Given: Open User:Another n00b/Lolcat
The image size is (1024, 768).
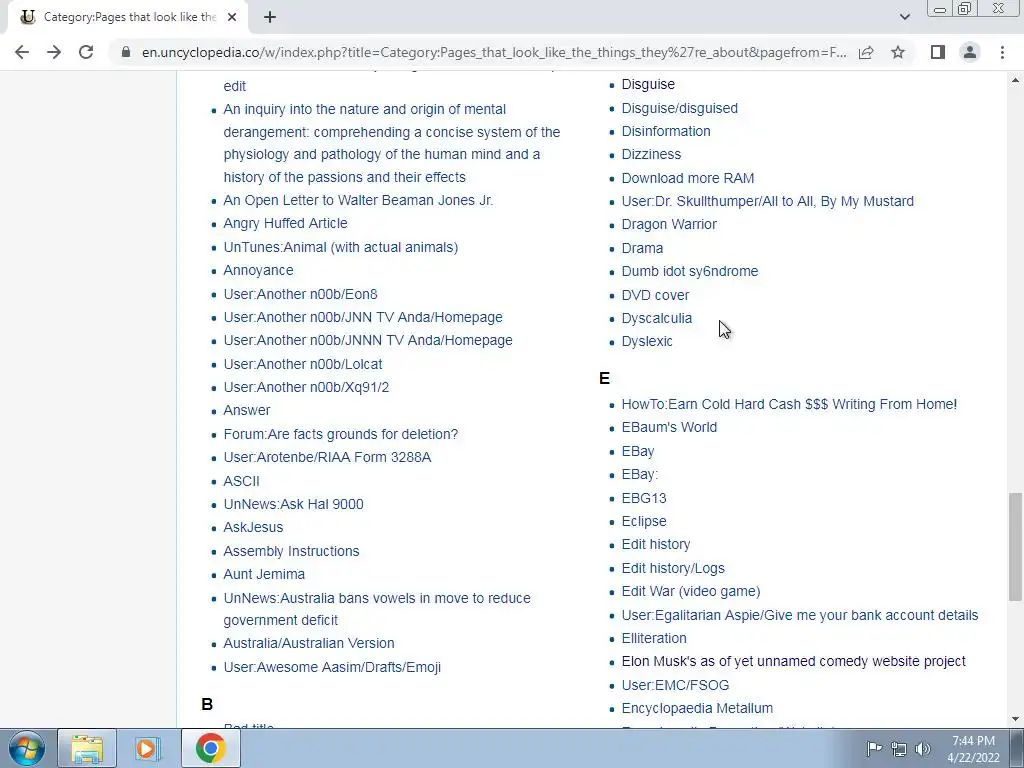Looking at the screenshot, I should click(303, 364).
